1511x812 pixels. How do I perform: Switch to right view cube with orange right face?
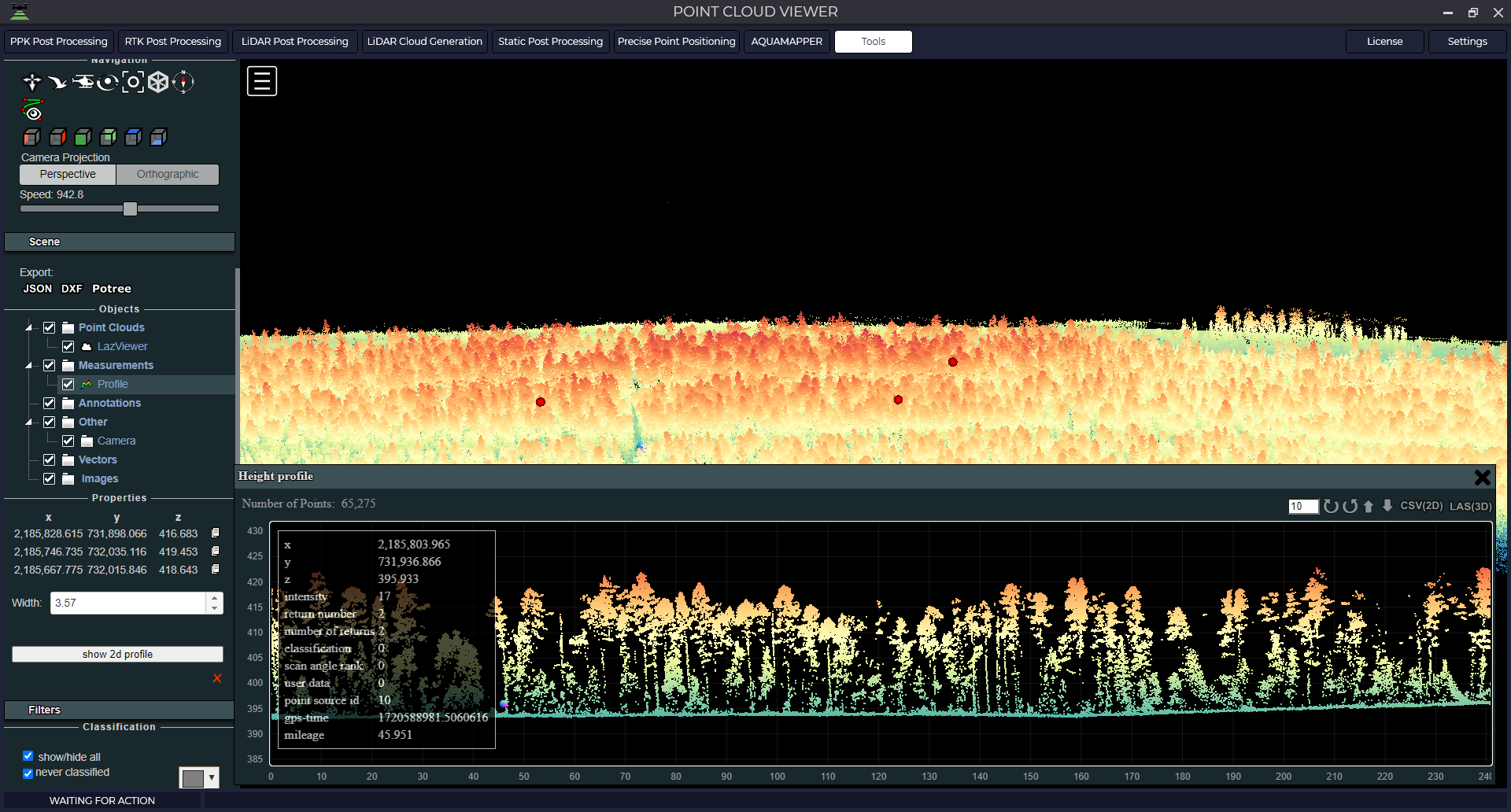click(x=57, y=138)
